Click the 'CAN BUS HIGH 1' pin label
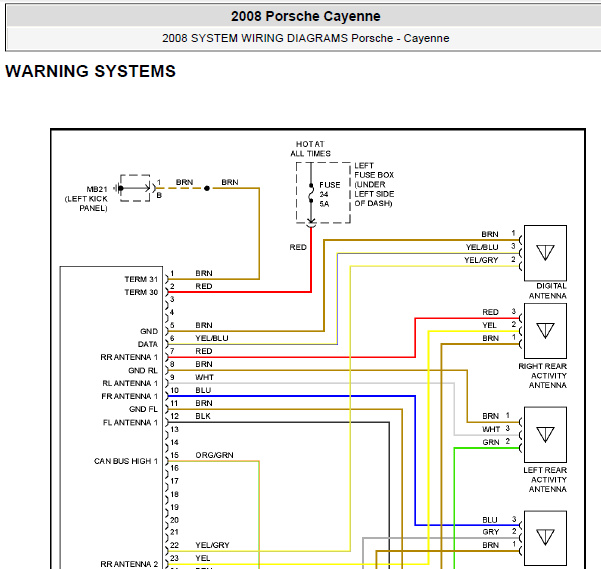 click(126, 461)
